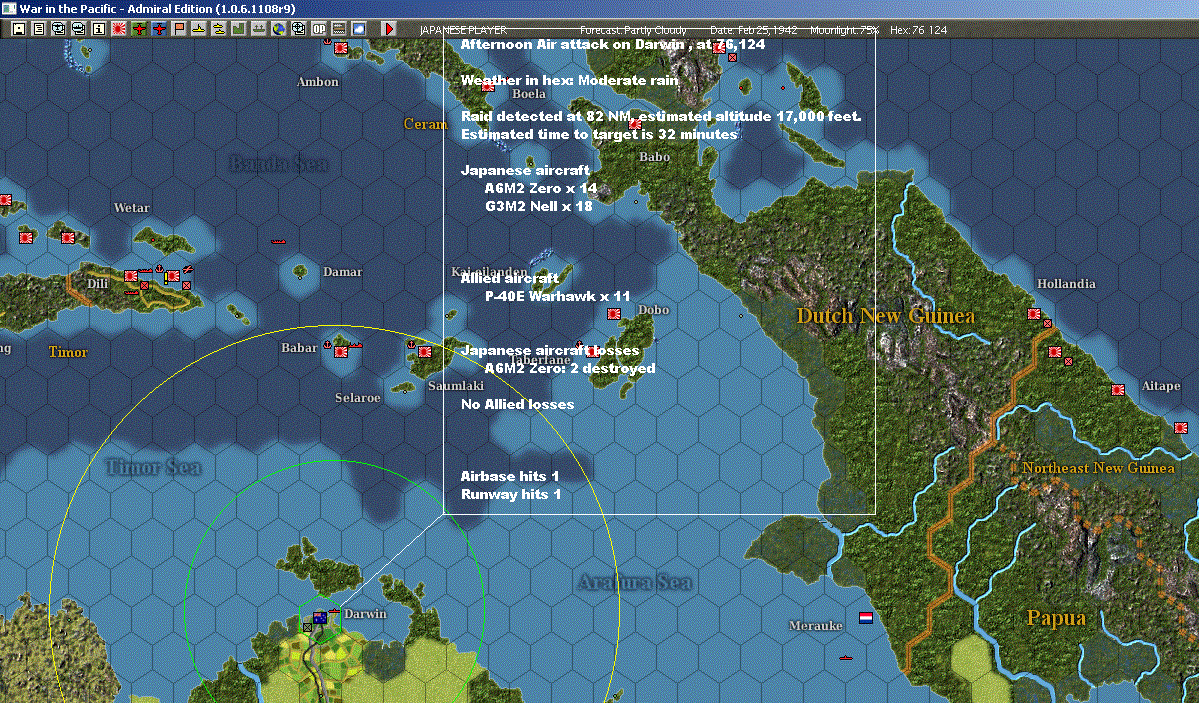This screenshot has width=1199, height=703.
Task: Click the Ambon town label
Action: [317, 82]
